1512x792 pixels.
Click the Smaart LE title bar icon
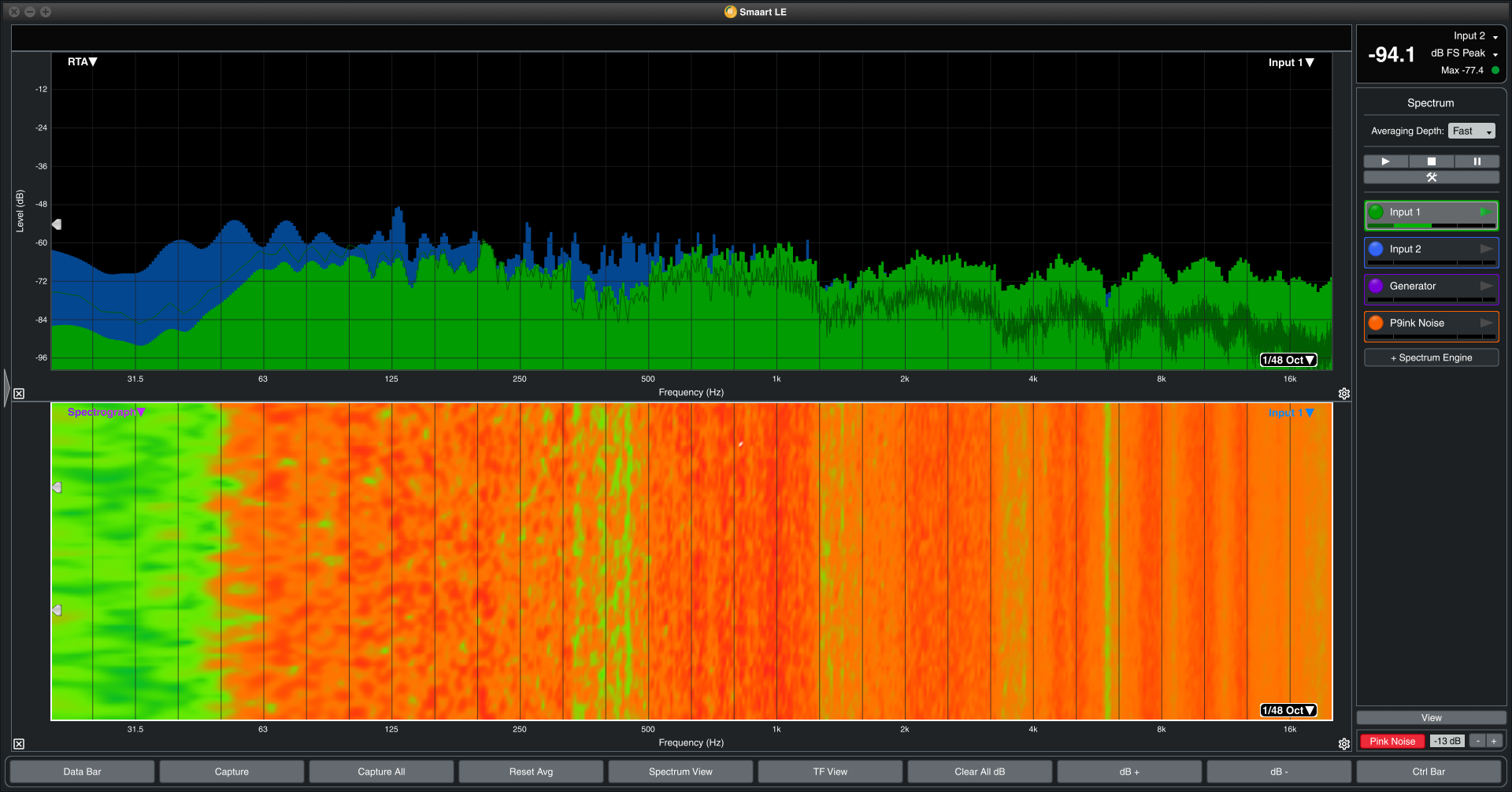[730, 12]
